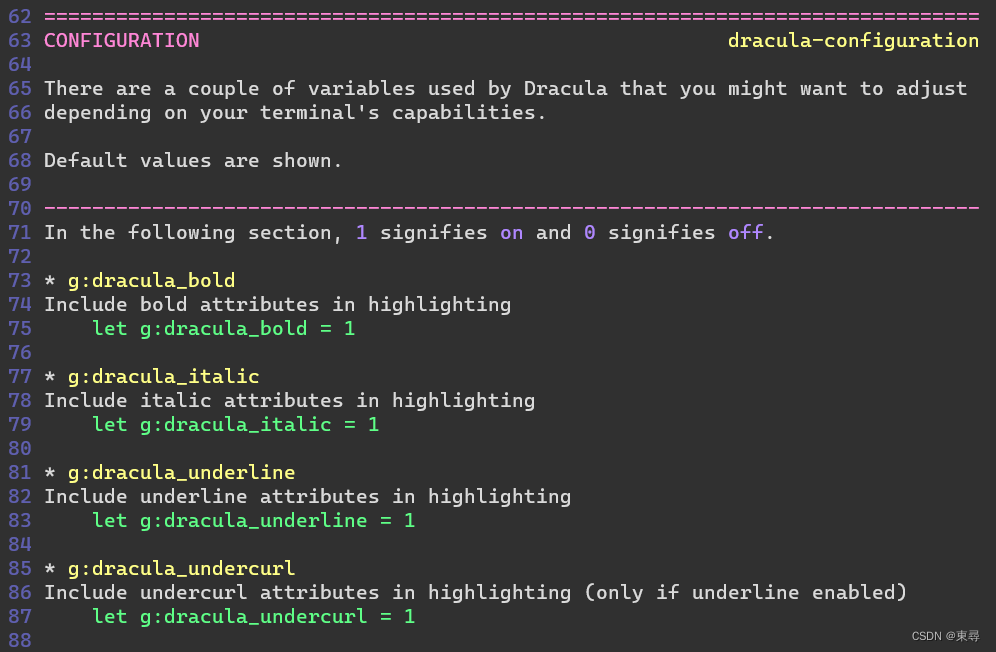This screenshot has width=996, height=652.
Task: Click the dracula-configuration help tag
Action: pyautogui.click(x=853, y=41)
